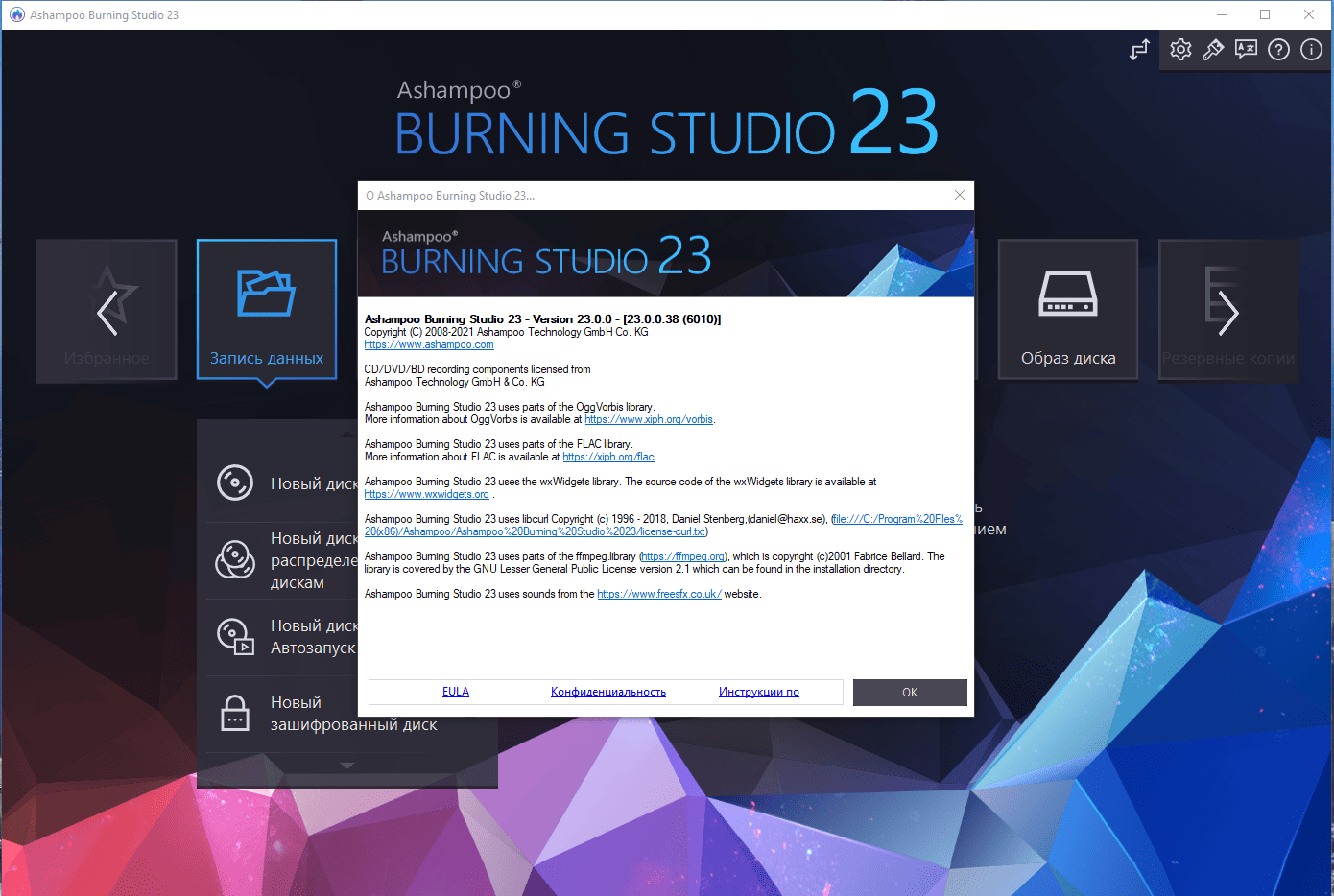This screenshot has width=1334, height=896.
Task: Click the pin/service tool icon in top toolbar
Action: (1213, 50)
